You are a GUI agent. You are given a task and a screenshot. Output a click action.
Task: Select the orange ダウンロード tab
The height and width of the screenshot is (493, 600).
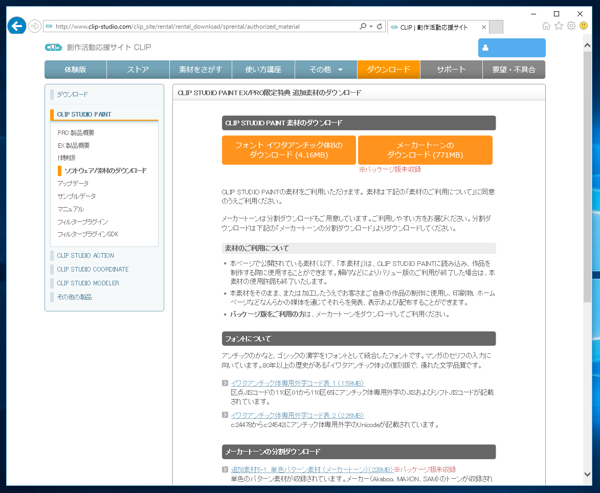(x=389, y=69)
